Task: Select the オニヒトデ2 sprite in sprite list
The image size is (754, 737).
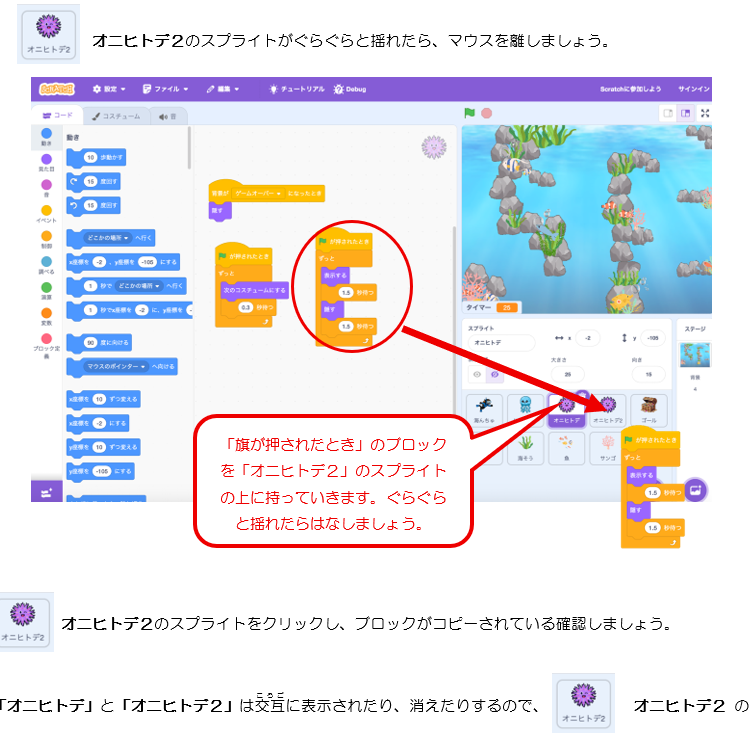Action: pos(605,409)
